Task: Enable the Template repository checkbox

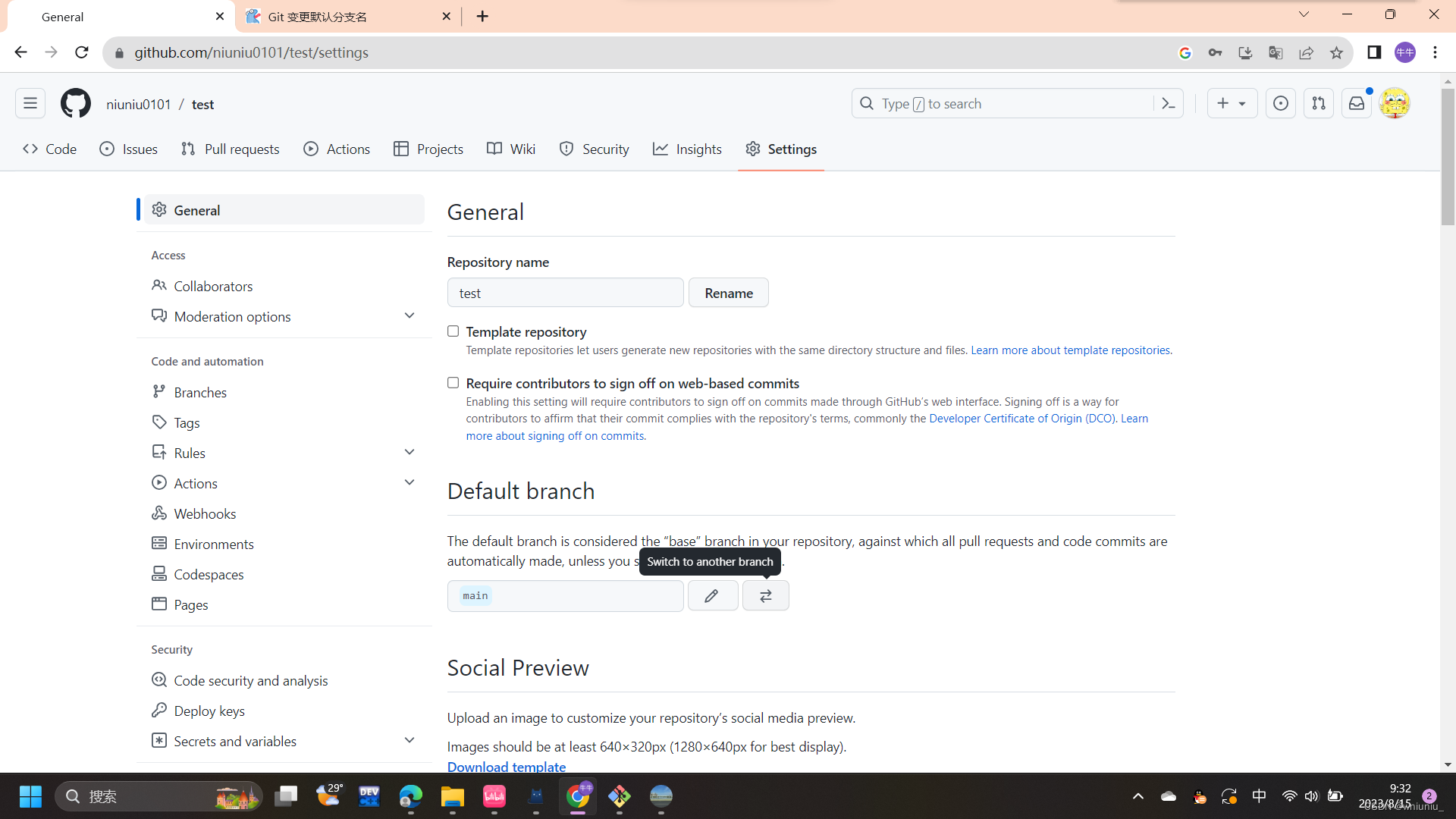Action: (452, 331)
